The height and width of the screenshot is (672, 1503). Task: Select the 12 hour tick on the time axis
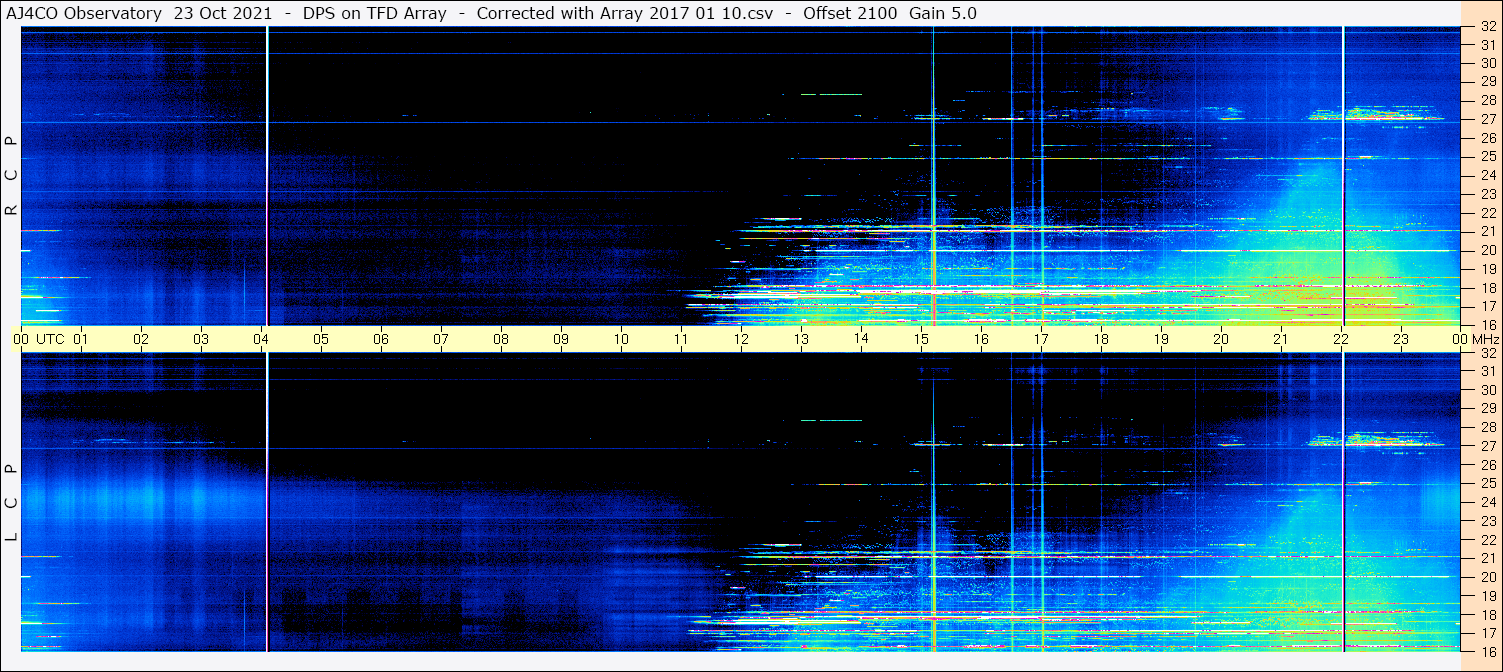(741, 339)
